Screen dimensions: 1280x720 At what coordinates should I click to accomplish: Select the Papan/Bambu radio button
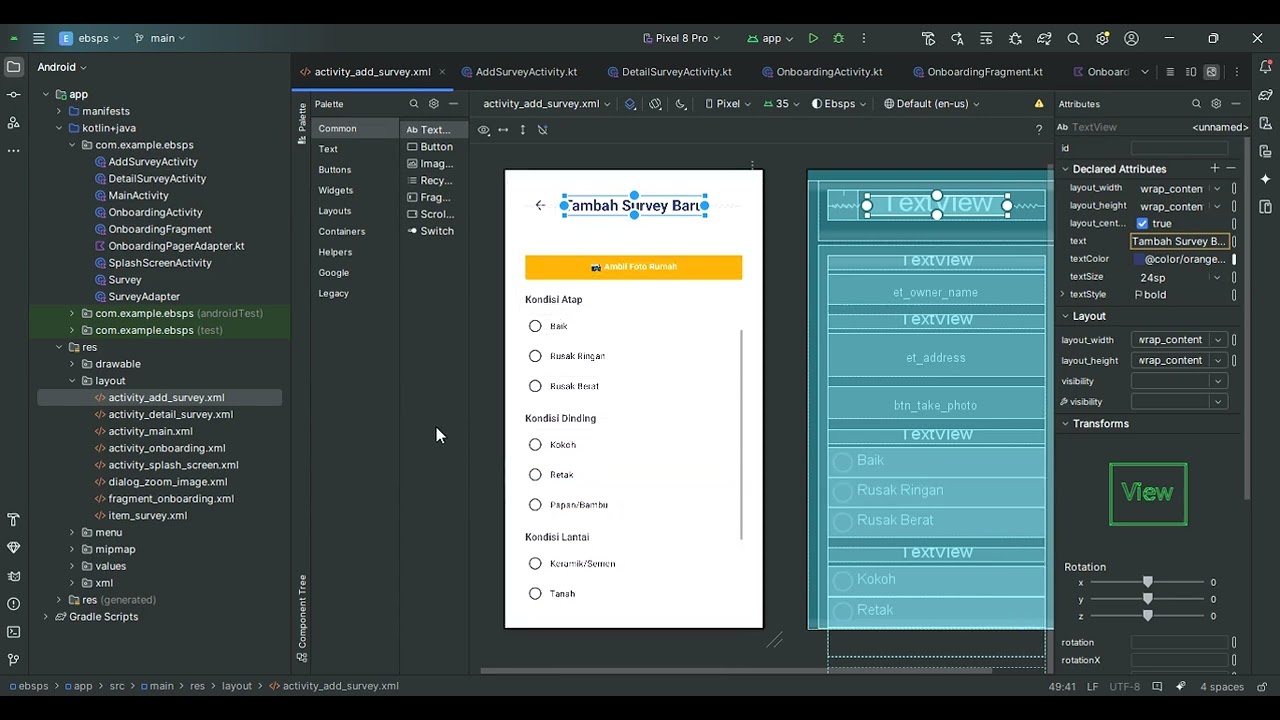pyautogui.click(x=535, y=505)
